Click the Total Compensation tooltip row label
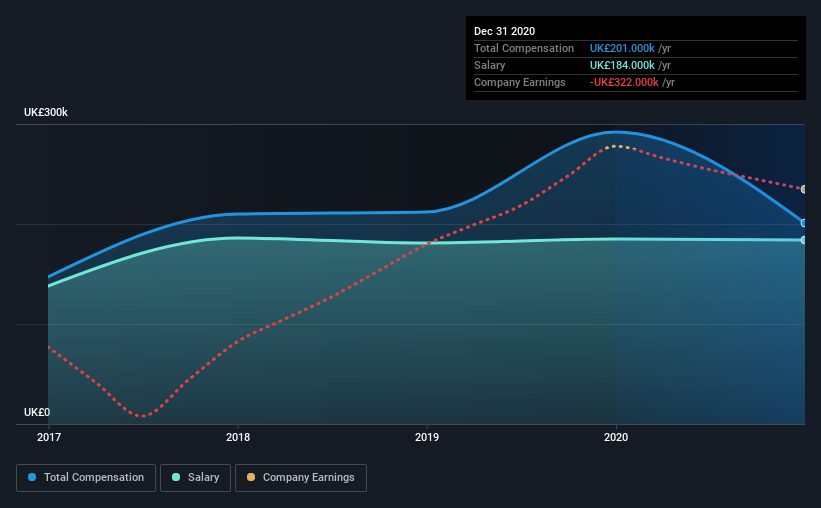 (x=524, y=48)
